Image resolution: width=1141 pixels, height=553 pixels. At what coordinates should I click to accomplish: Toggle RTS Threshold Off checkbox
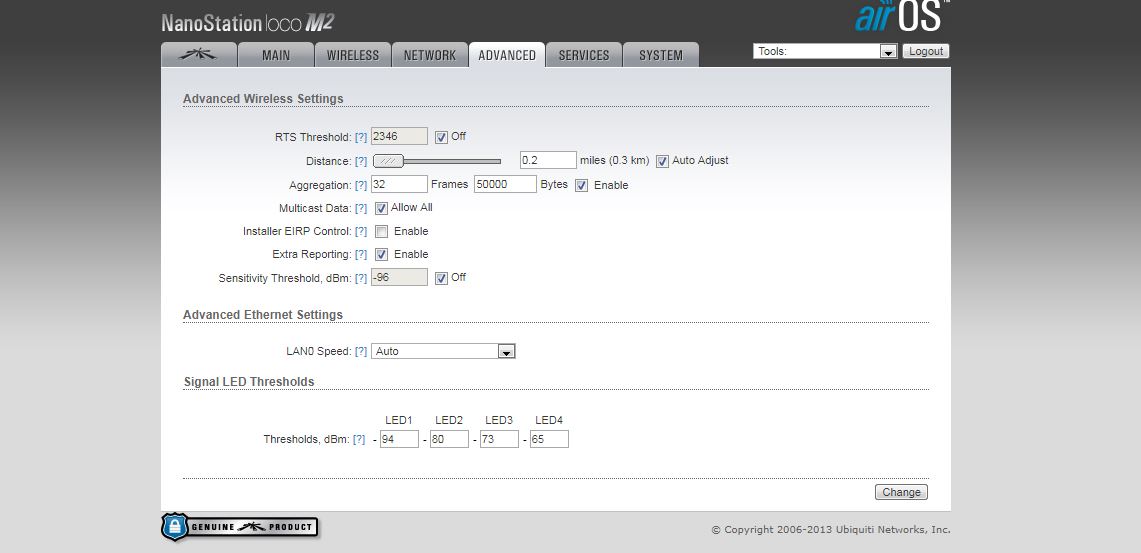[x=441, y=137]
